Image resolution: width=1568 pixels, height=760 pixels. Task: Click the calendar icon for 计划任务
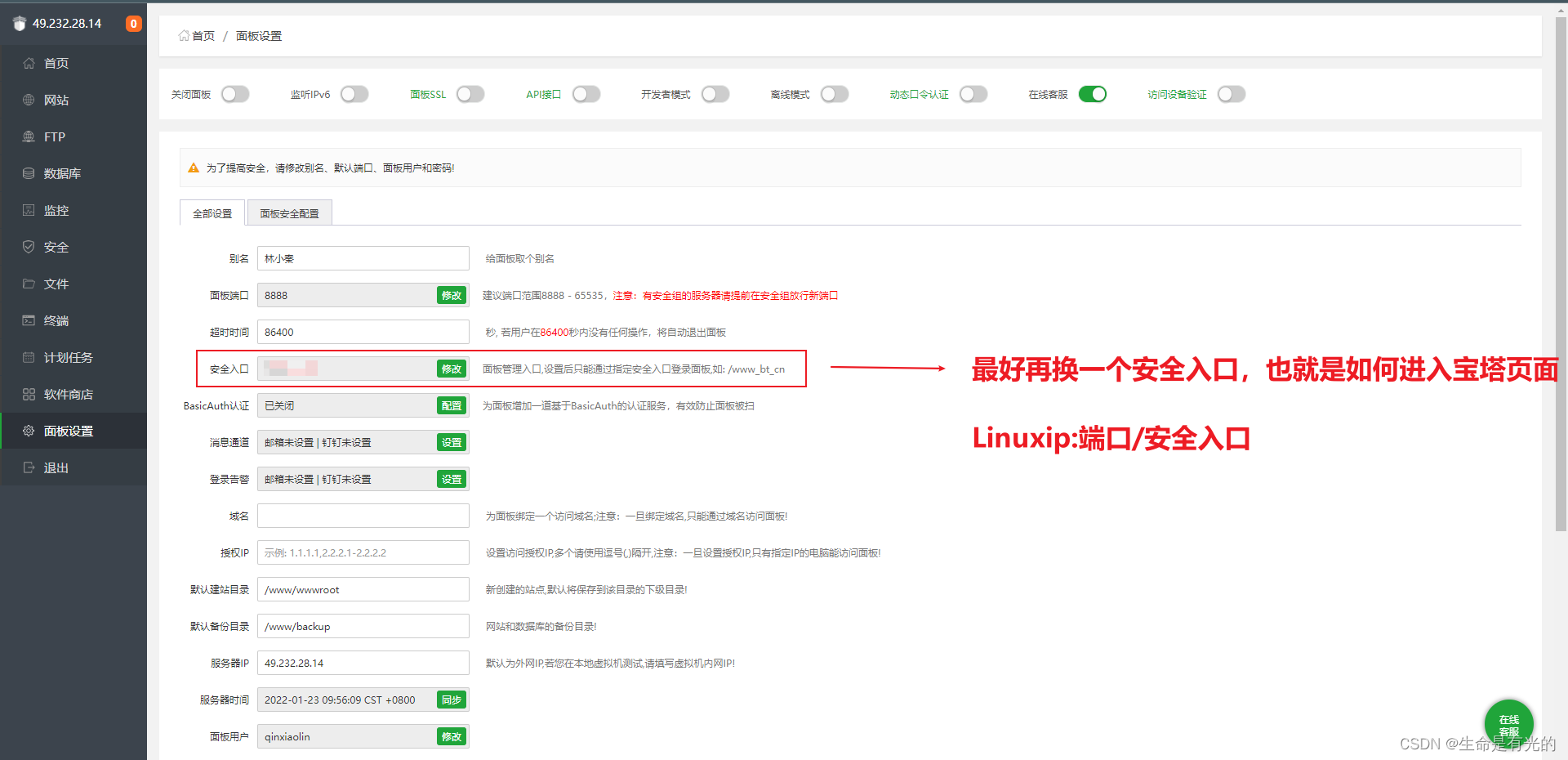(x=29, y=357)
